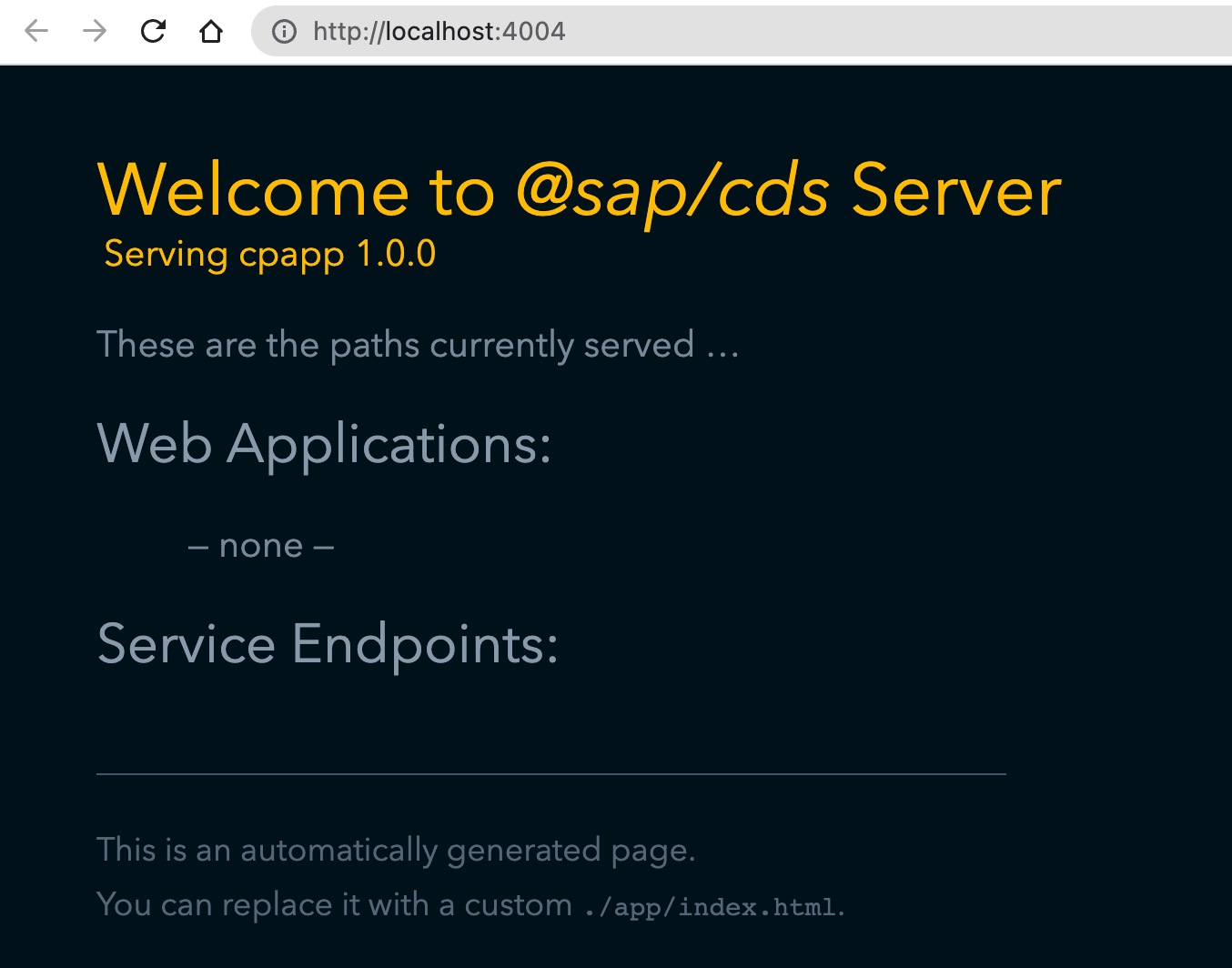Image resolution: width=1232 pixels, height=968 pixels.
Task: Click the blank area below "Service Endpoints:"
Action: click(551, 722)
